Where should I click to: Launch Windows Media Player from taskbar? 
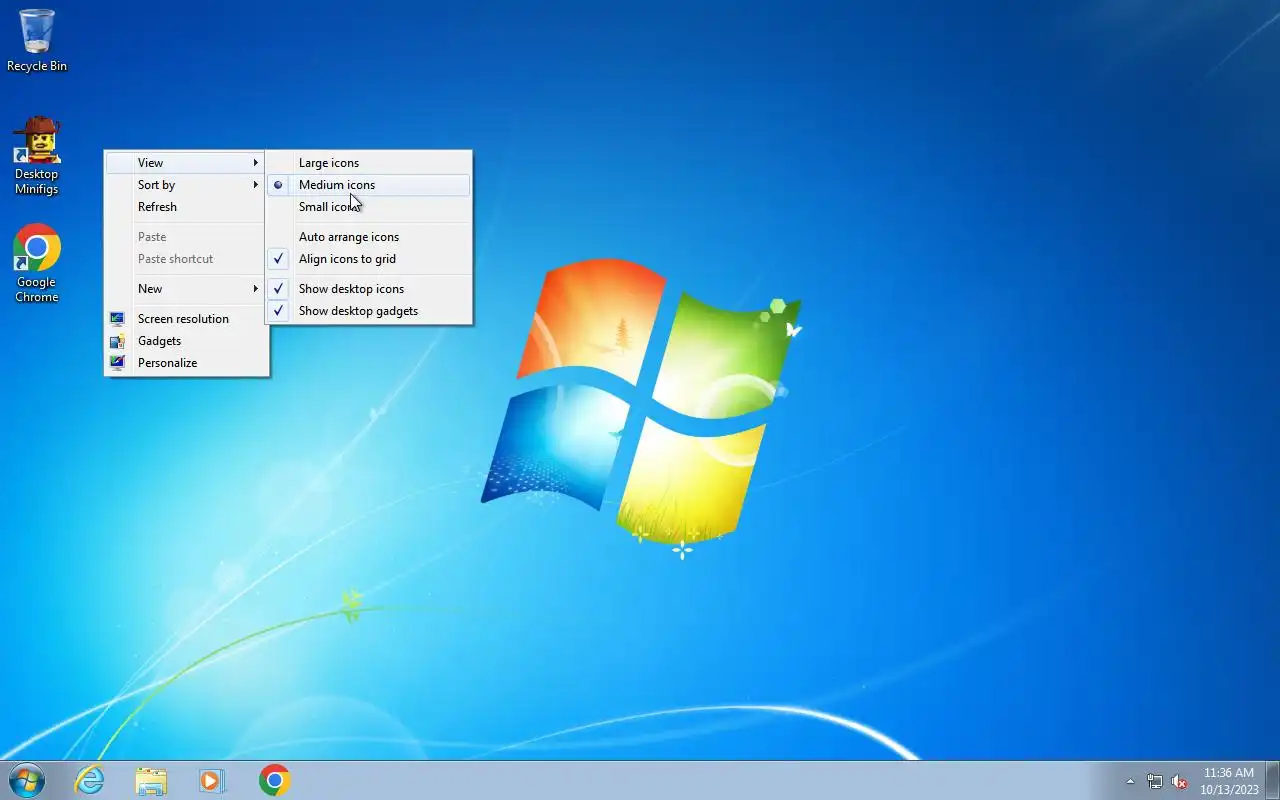[212, 780]
